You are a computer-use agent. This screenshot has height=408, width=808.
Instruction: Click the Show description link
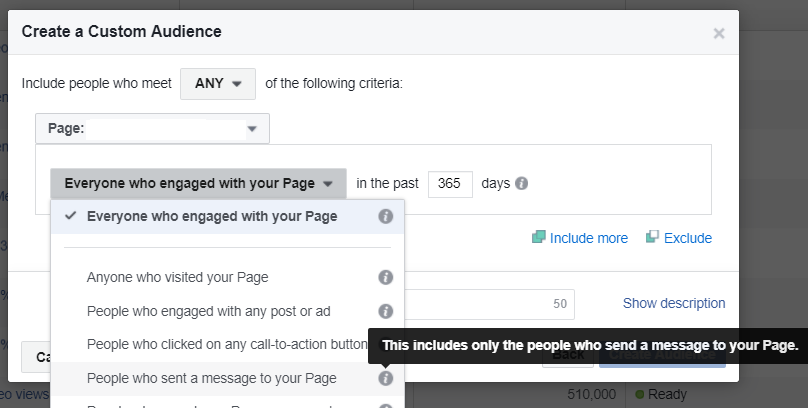[x=674, y=303]
